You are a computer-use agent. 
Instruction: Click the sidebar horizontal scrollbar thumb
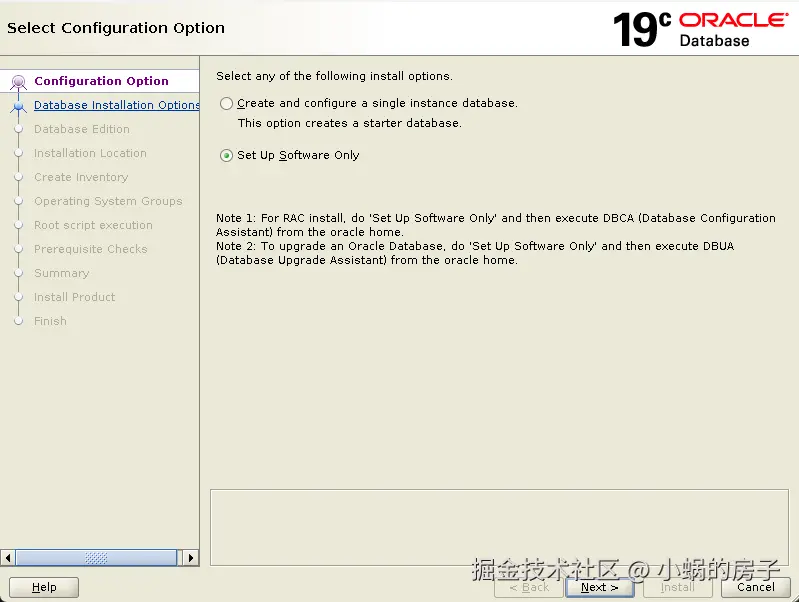(96, 558)
